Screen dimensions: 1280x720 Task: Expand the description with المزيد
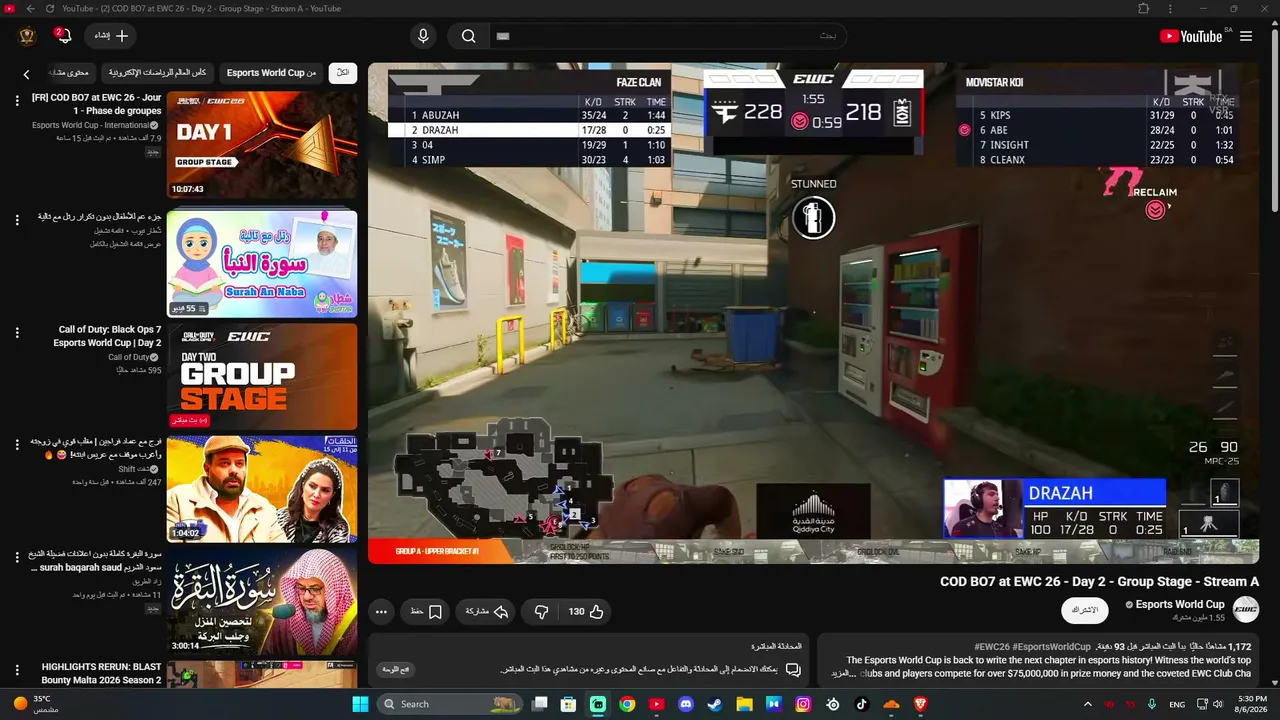coord(845,673)
